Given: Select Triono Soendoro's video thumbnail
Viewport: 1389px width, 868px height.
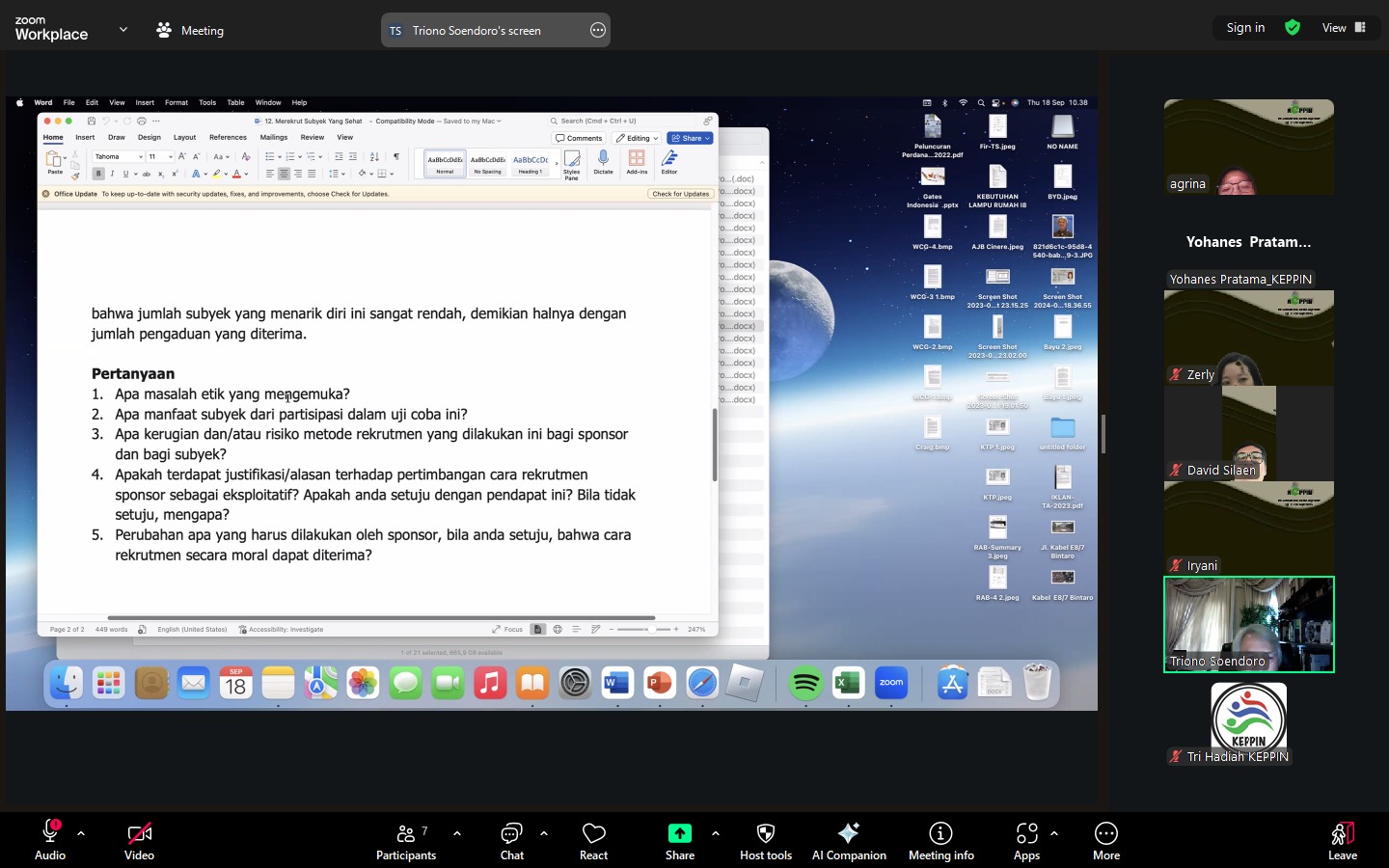Looking at the screenshot, I should click(1249, 624).
